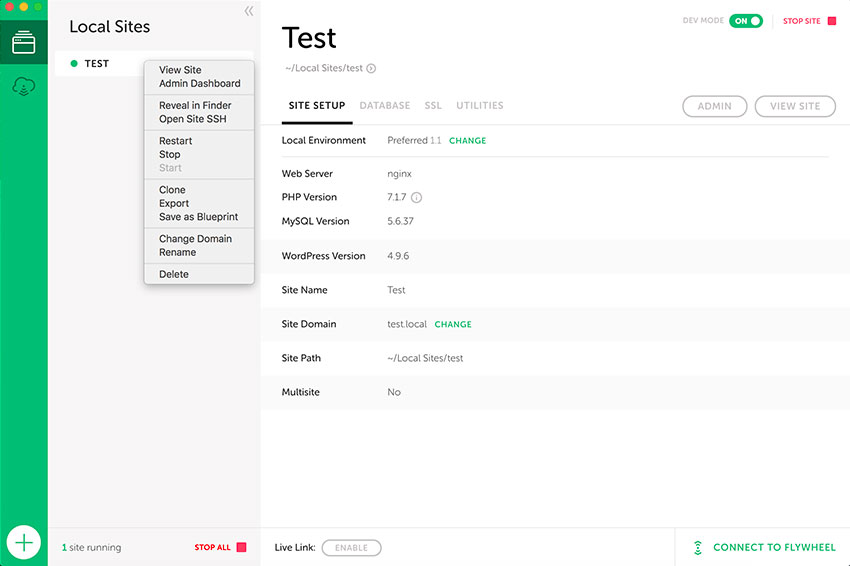Click the Stop All red square icon
This screenshot has height=566, width=850.
pos(241,547)
